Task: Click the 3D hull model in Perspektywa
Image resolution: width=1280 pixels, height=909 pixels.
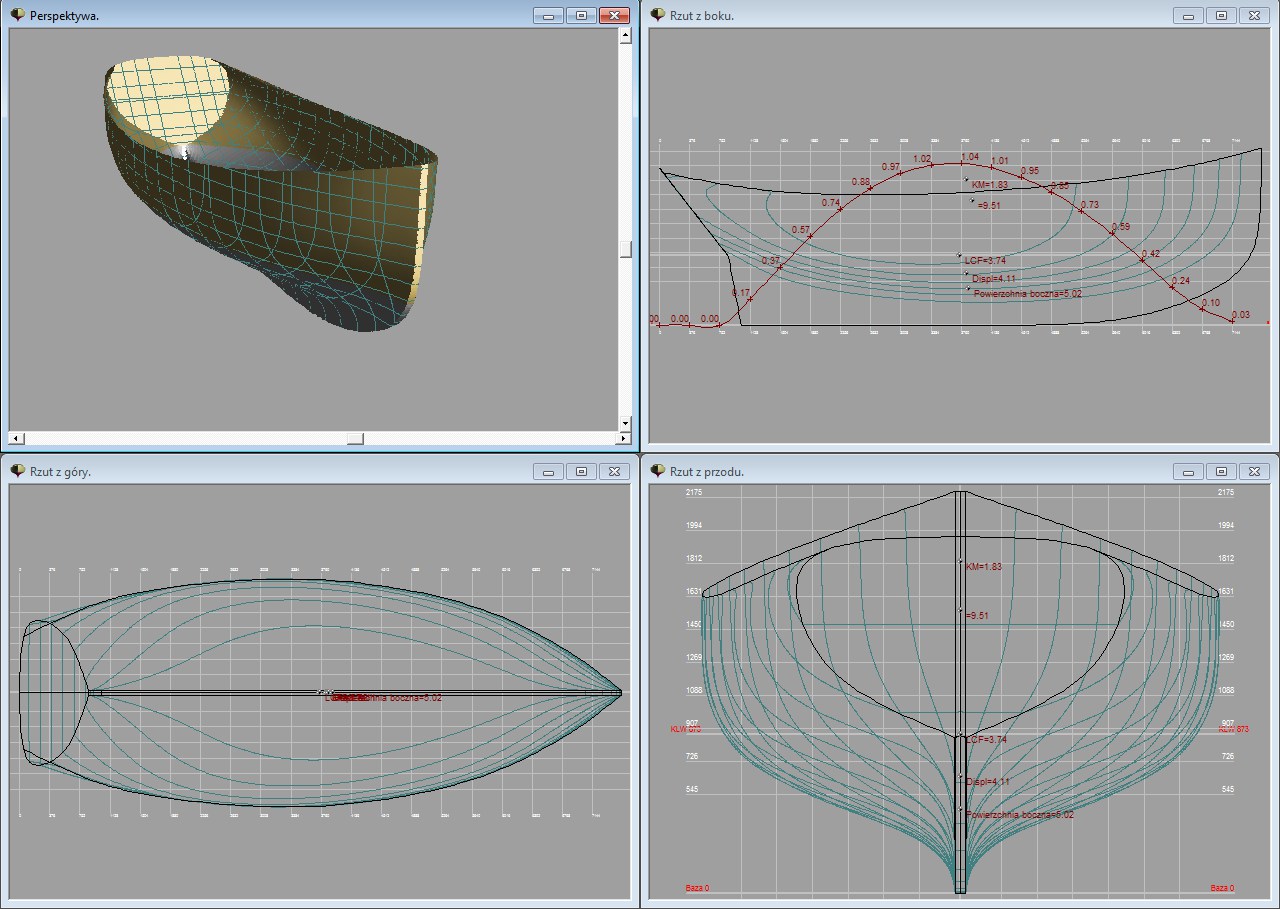Action: tap(270, 195)
